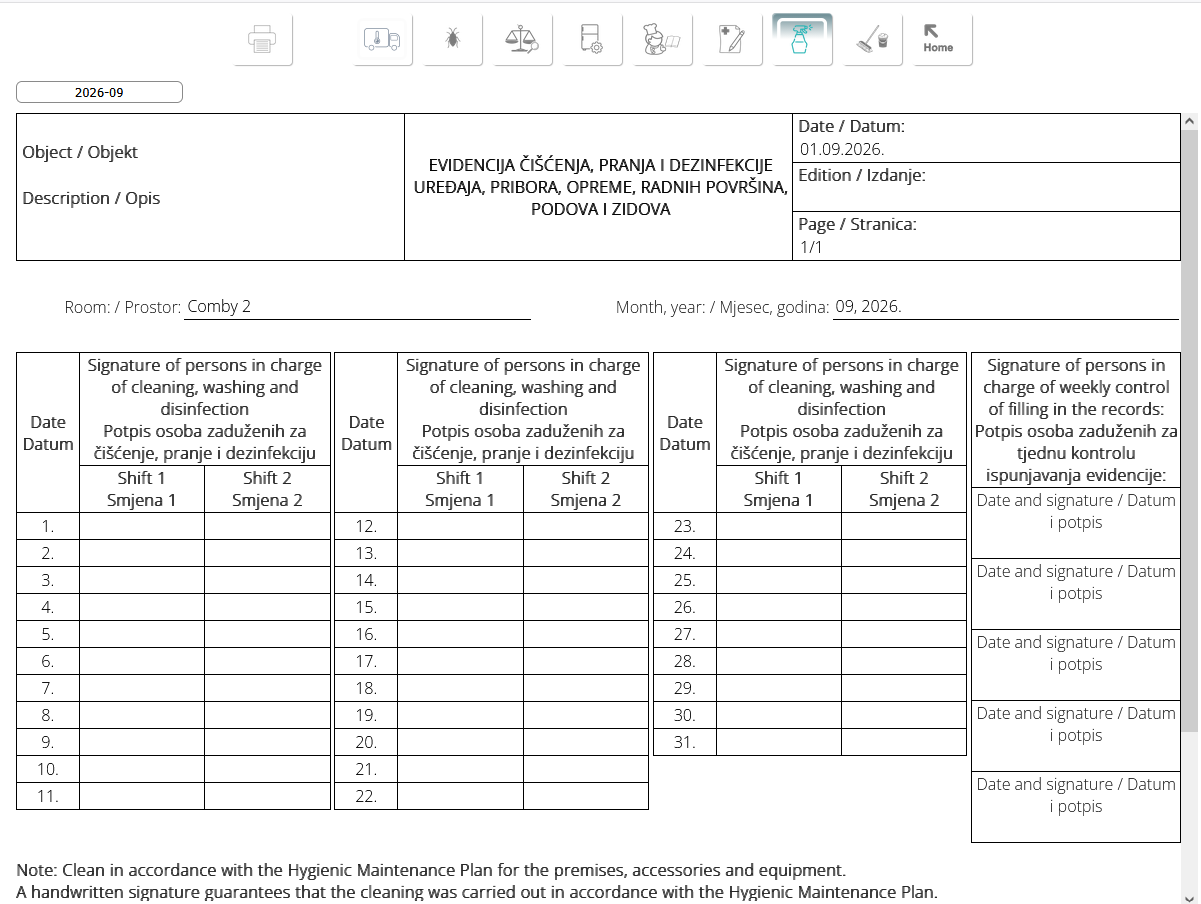
Task: Click the Month, year field showing 09, 2026.
Action: pos(1006,308)
